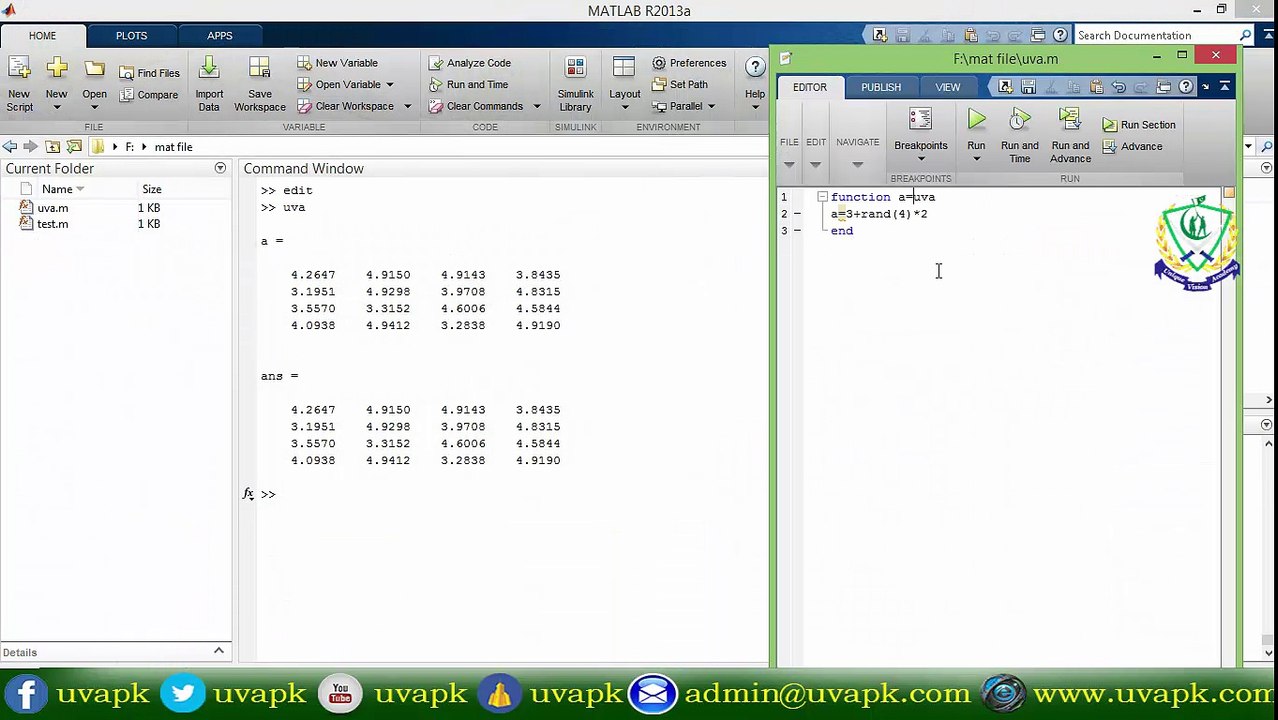Image resolution: width=1278 pixels, height=720 pixels.
Task: Open the Help icon in HOME toolstrip
Action: point(755,67)
